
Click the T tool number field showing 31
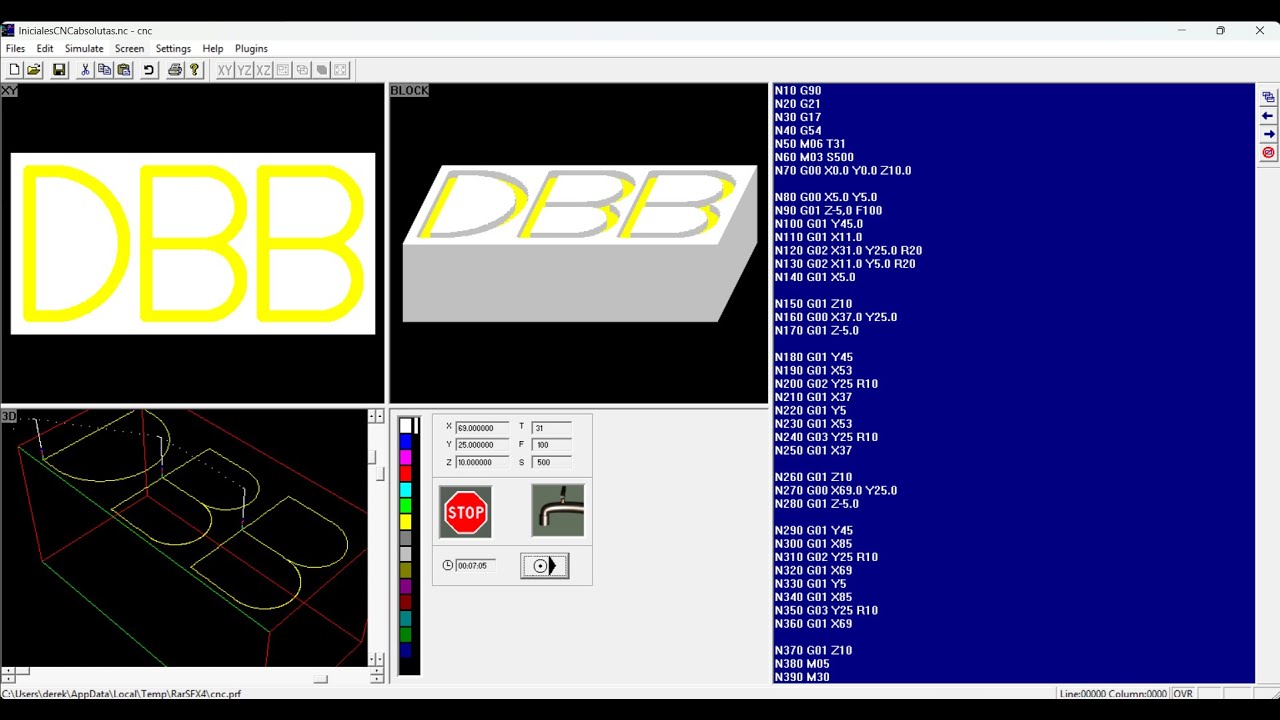click(x=552, y=428)
